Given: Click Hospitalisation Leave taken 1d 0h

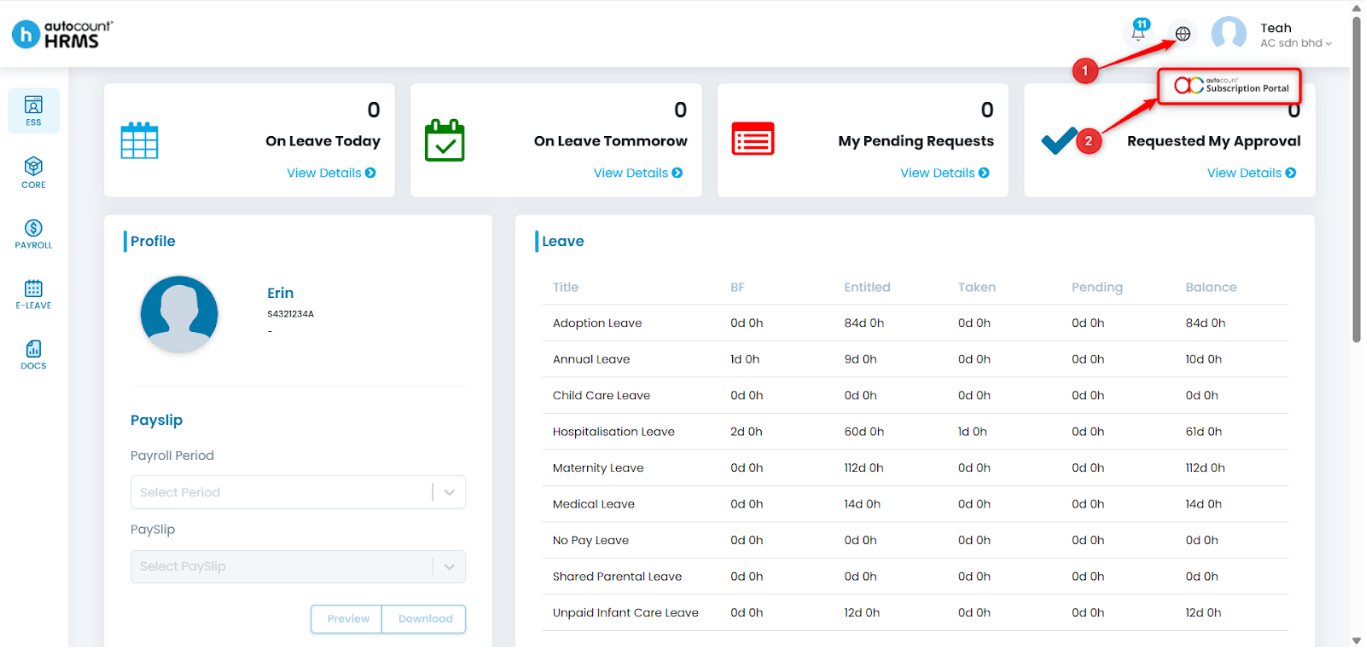Looking at the screenshot, I should (x=972, y=432).
